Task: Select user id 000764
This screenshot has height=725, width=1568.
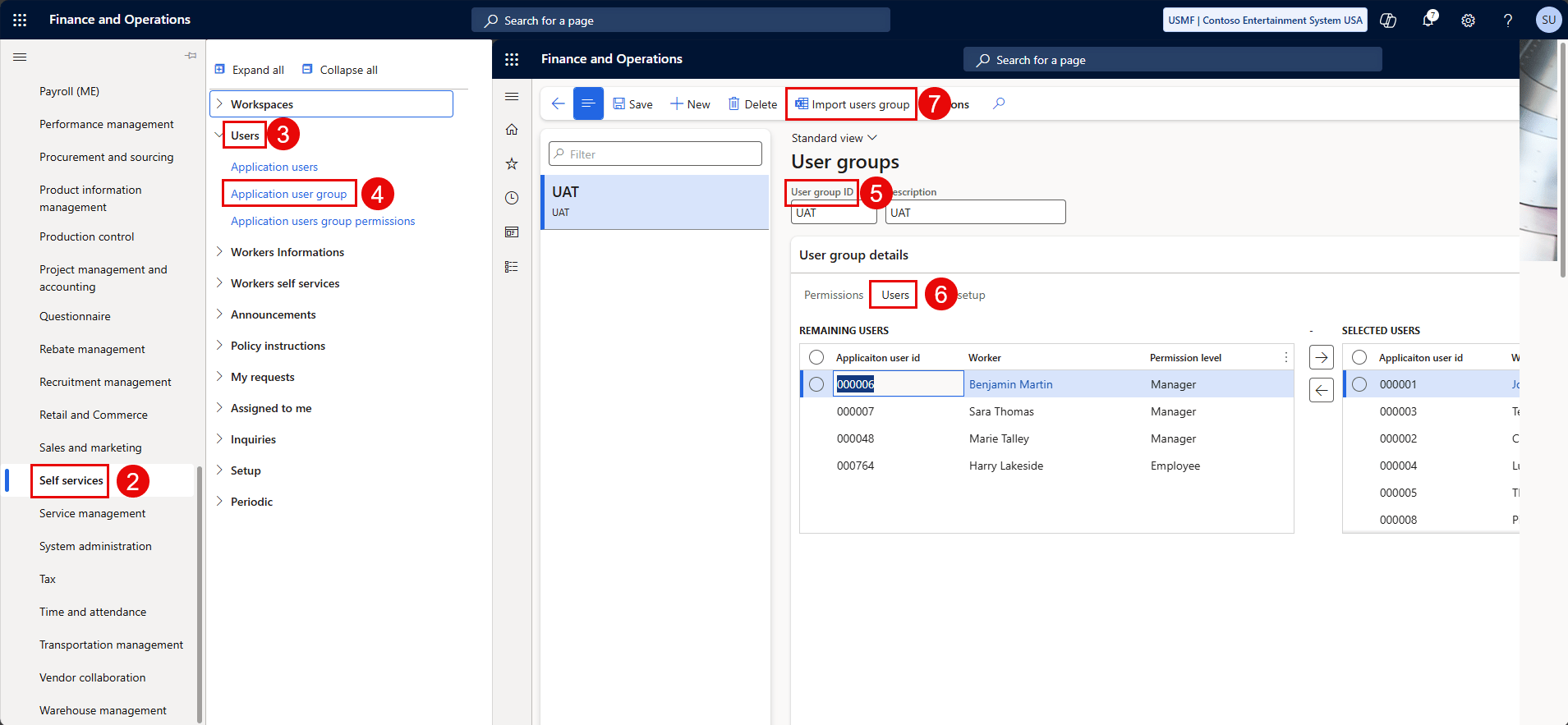Action: click(855, 466)
